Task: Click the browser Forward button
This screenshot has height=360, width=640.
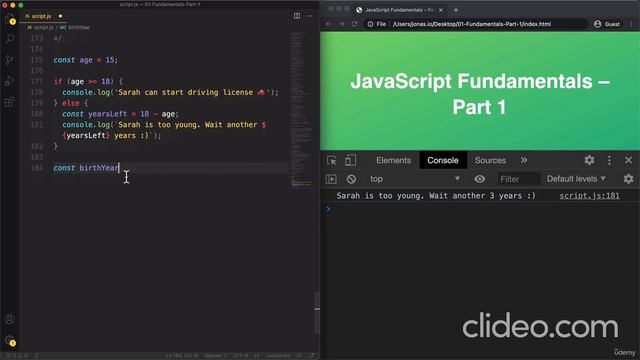Action: pos(342,24)
